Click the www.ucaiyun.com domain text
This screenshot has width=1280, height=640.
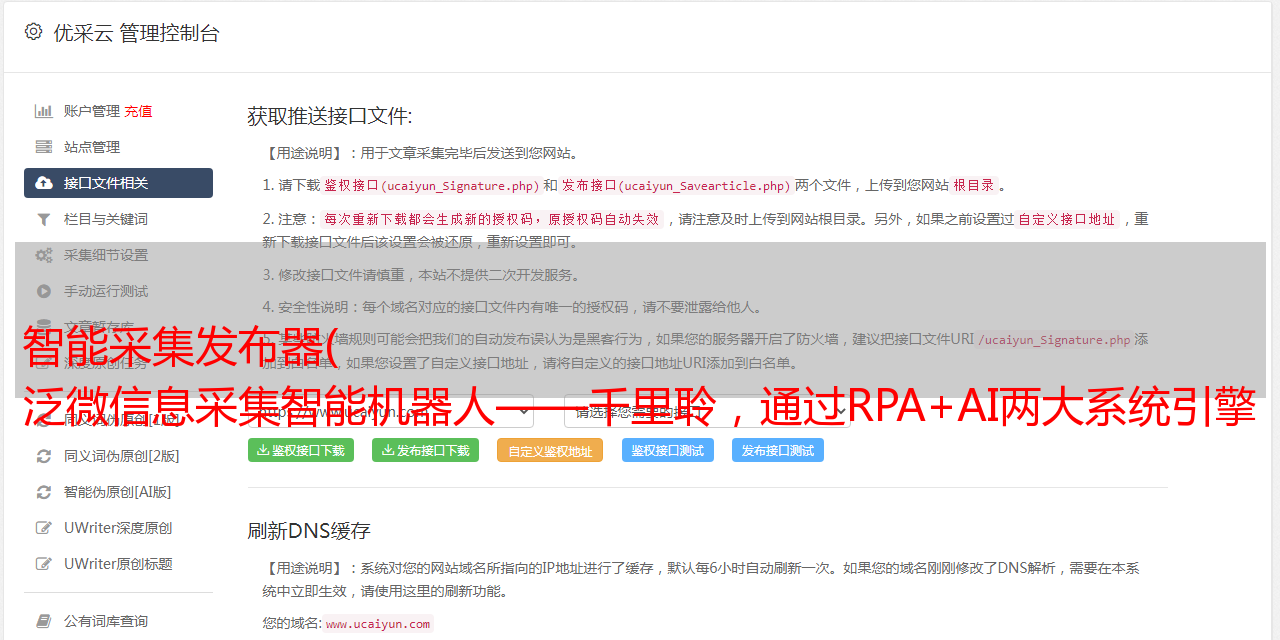coord(378,624)
